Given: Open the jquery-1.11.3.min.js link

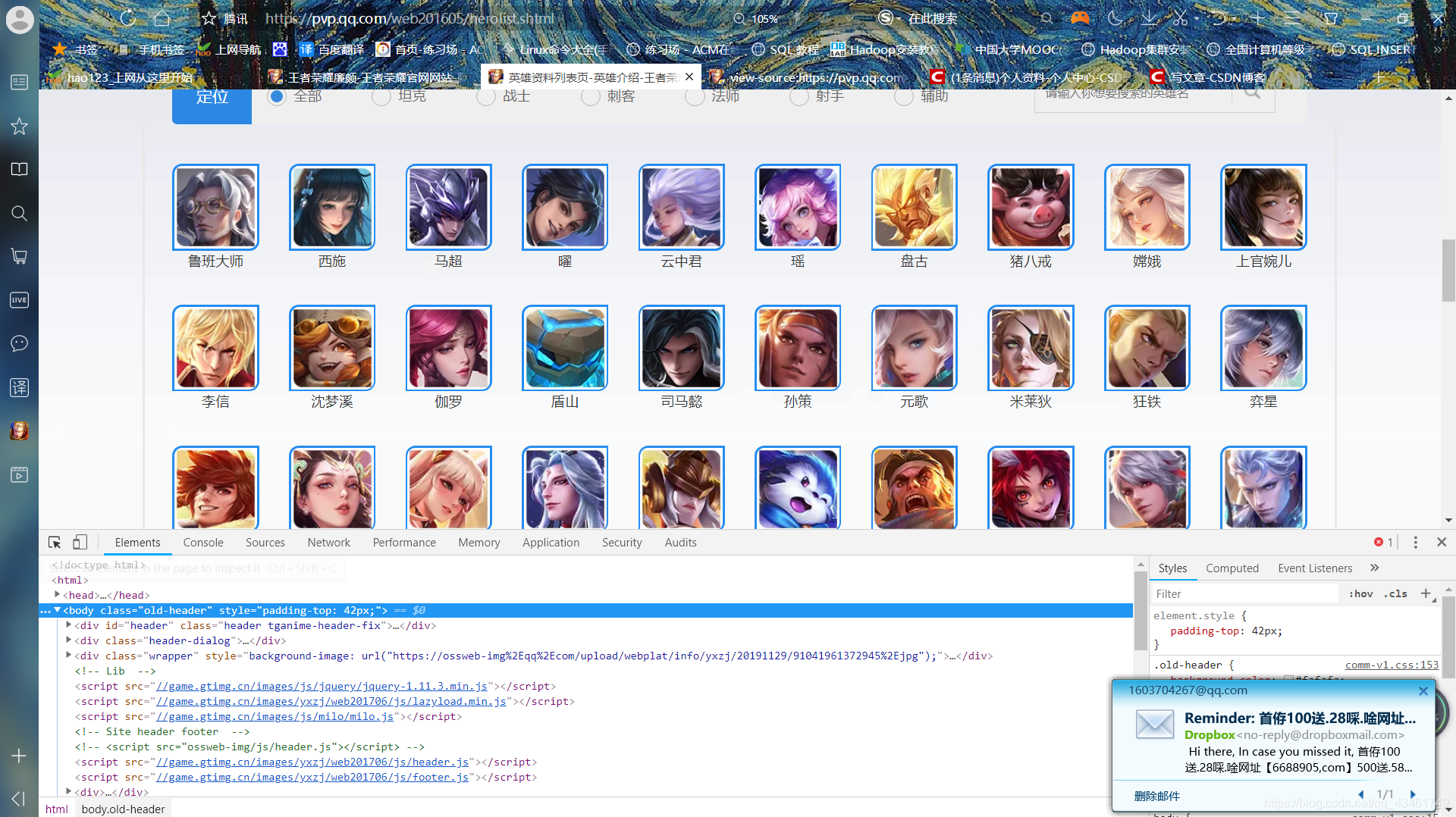Looking at the screenshot, I should coord(322,686).
